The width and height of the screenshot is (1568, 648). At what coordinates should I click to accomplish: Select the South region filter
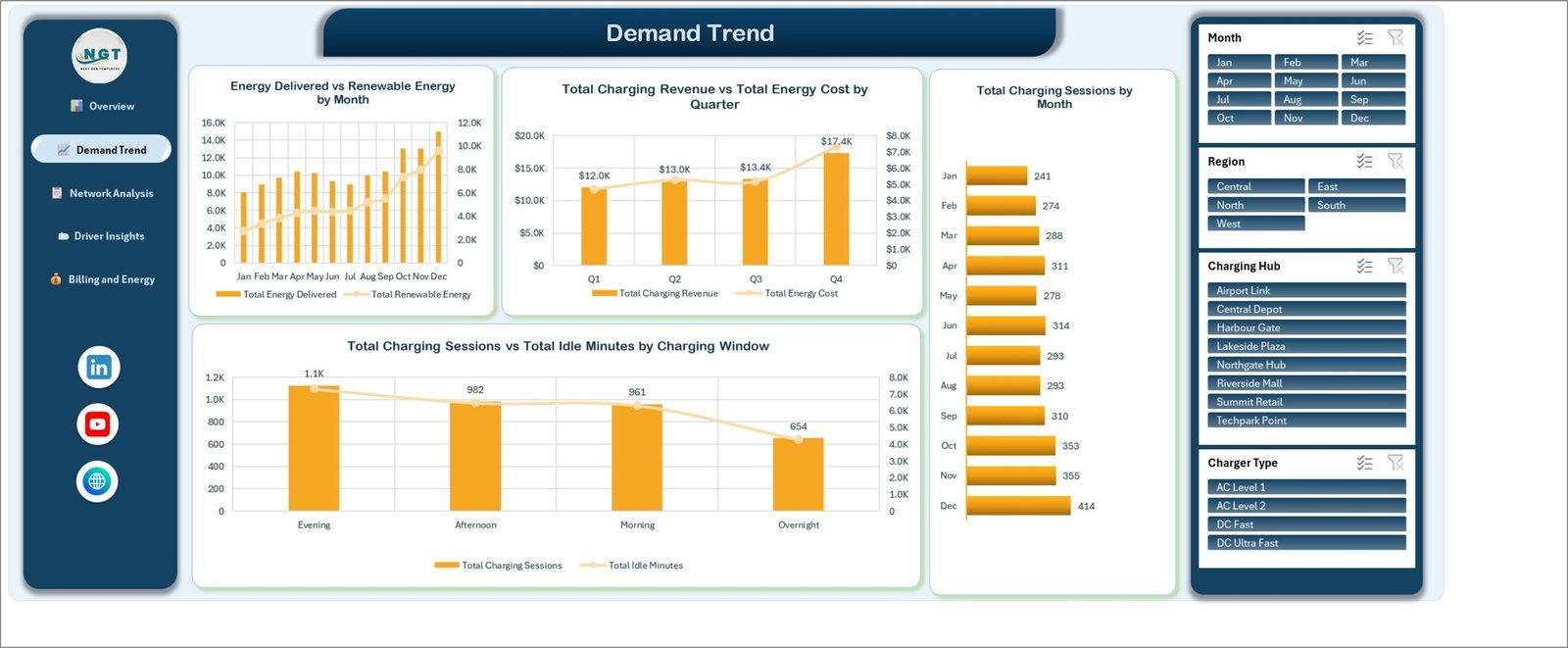pyautogui.click(x=1356, y=205)
